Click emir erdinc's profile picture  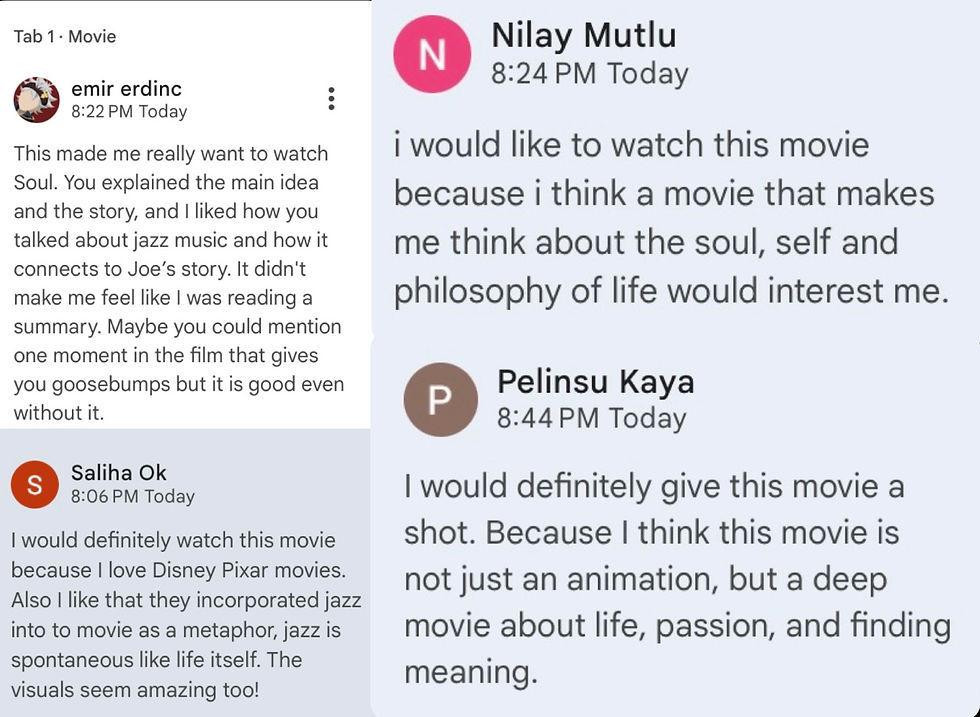[36, 99]
